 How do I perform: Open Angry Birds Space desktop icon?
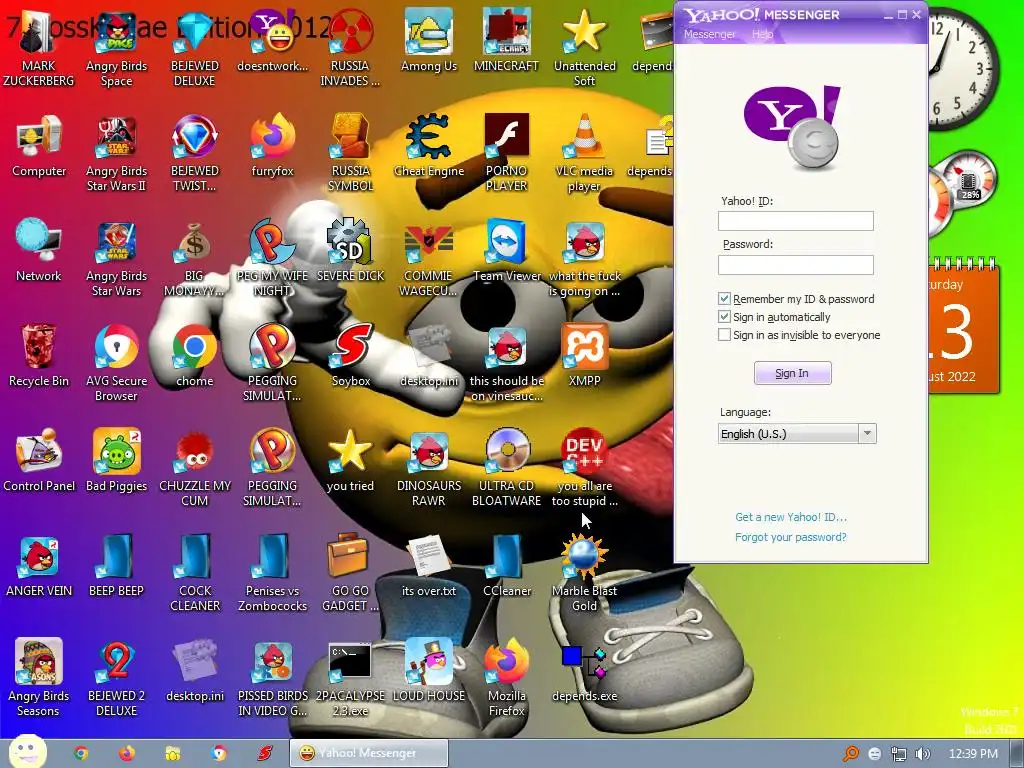116,47
